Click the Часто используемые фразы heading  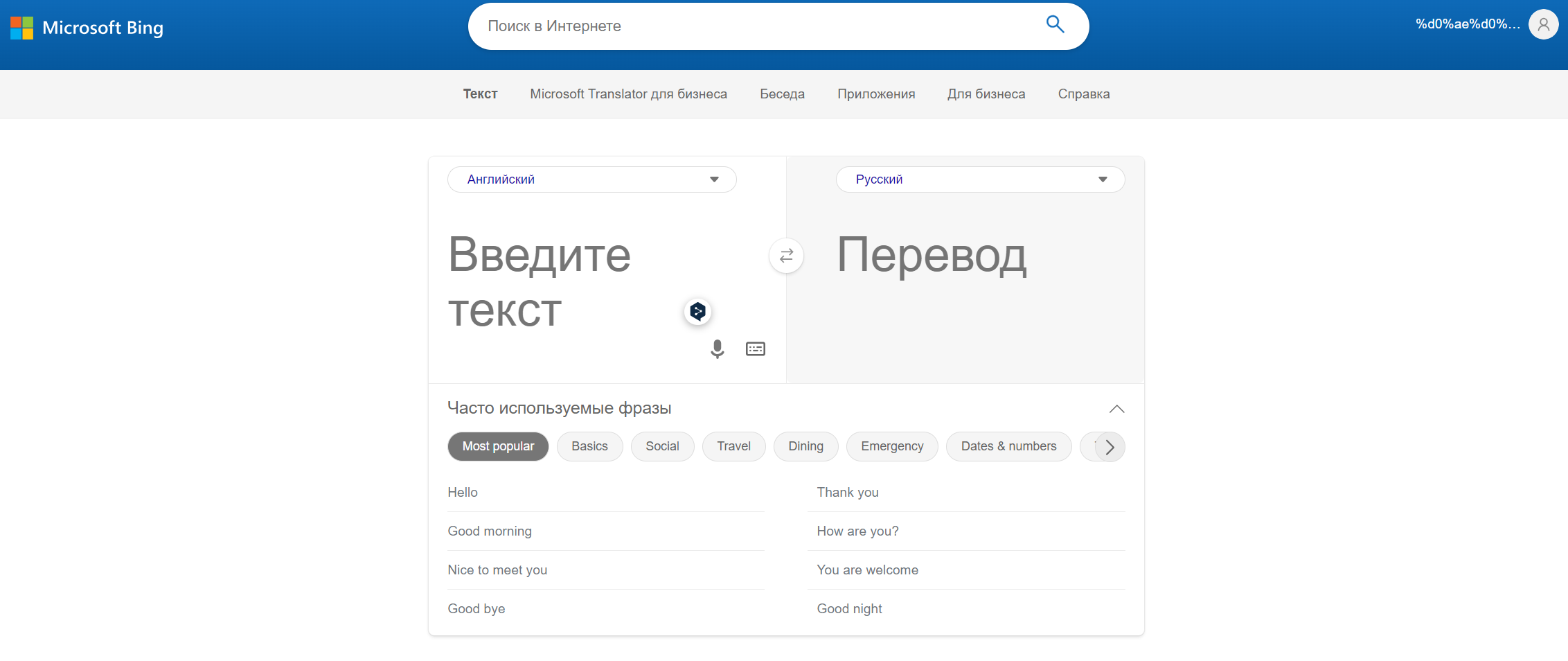click(560, 408)
